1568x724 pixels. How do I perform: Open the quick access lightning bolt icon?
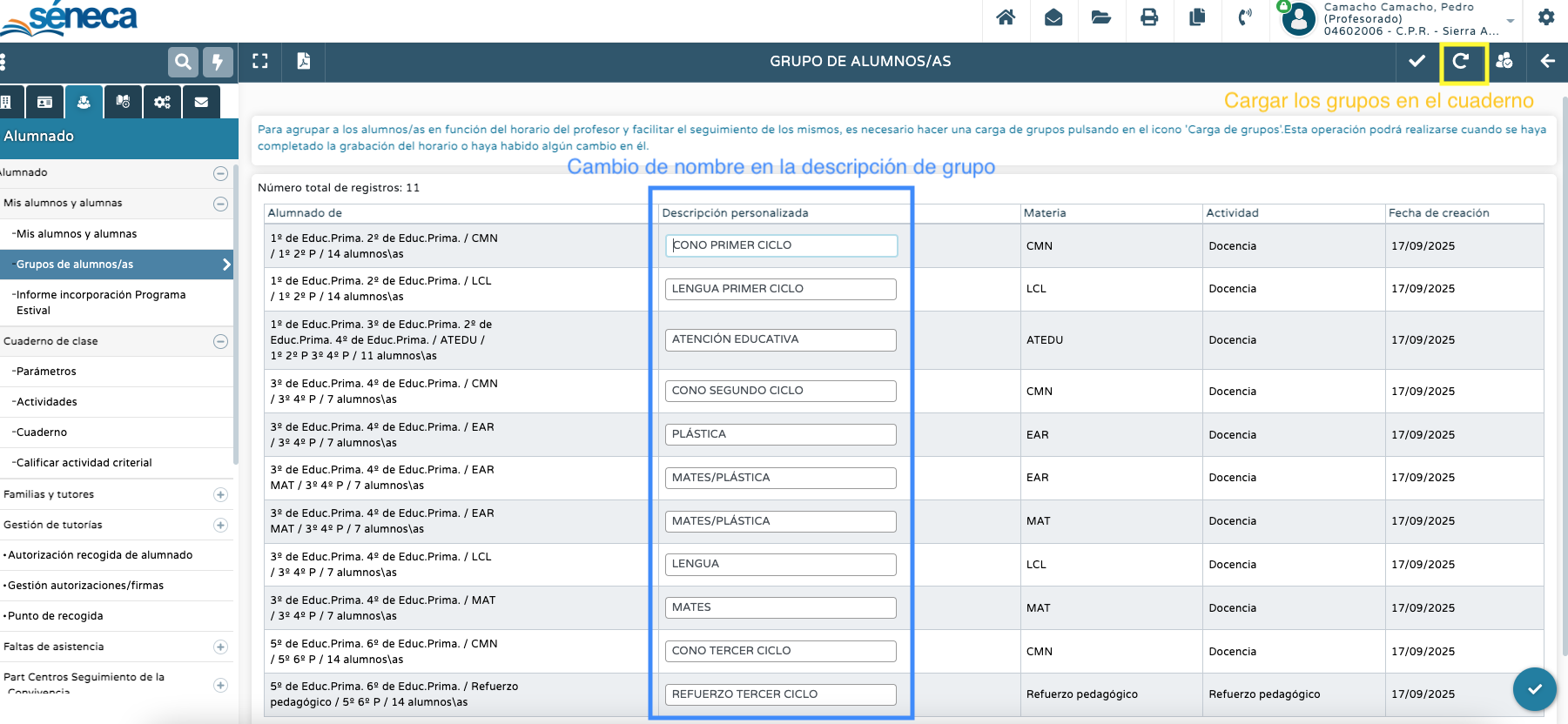click(218, 62)
